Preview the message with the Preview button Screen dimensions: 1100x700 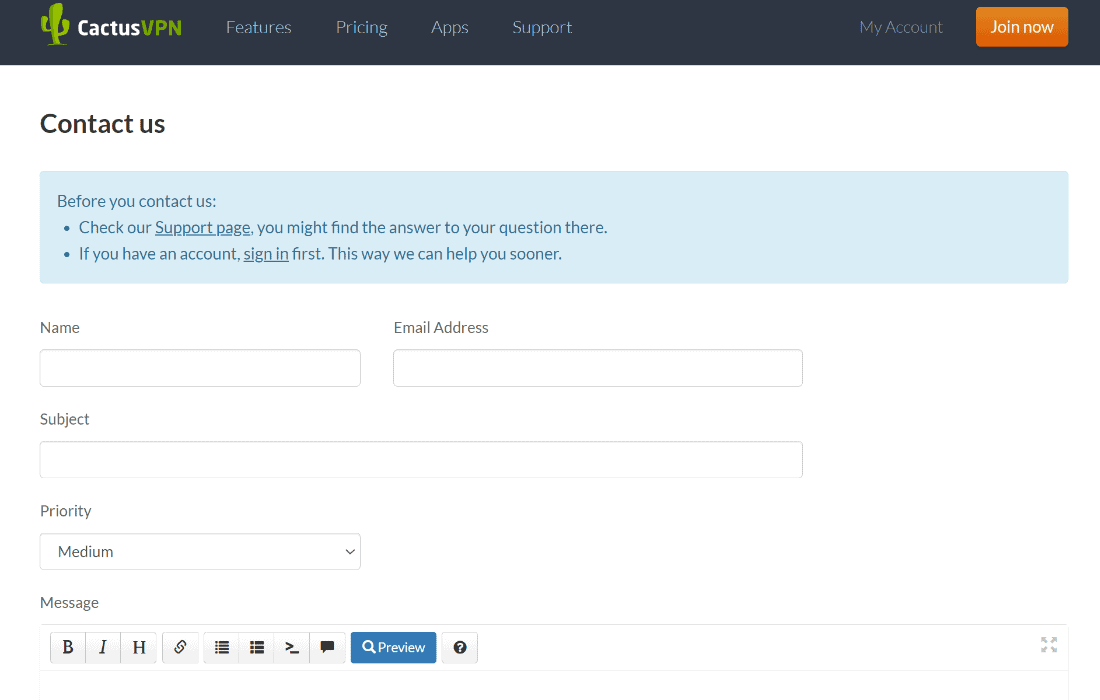(393, 648)
